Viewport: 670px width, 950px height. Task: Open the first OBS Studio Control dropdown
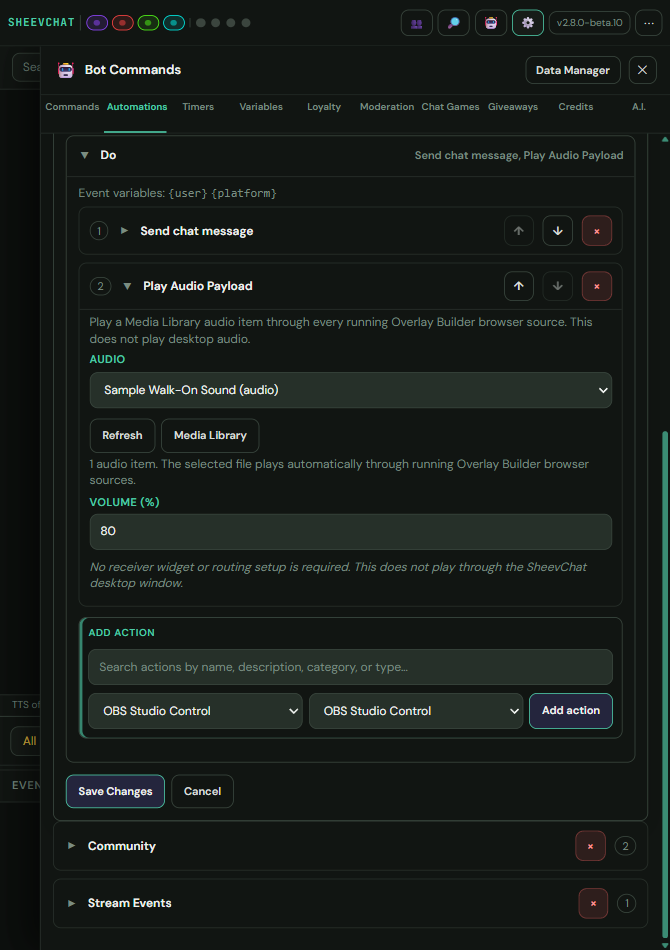coord(195,711)
